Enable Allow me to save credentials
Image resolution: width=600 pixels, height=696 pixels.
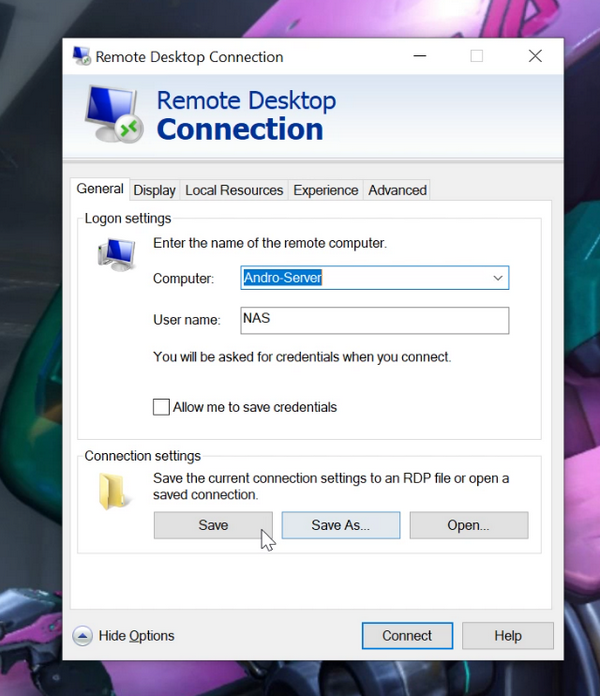tap(161, 407)
